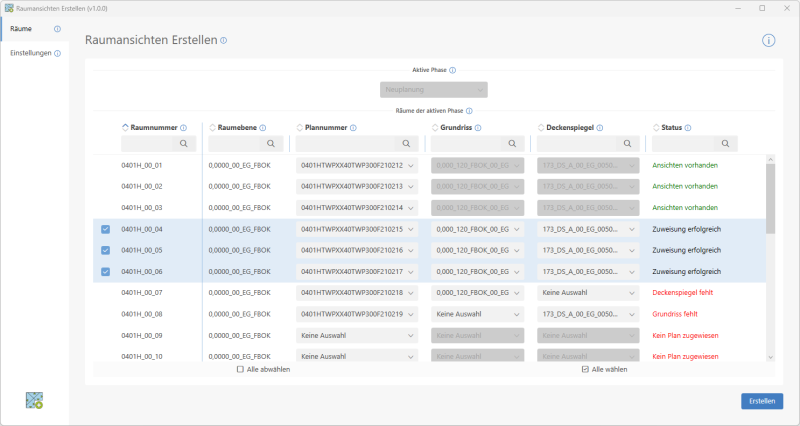Toggle the Alle wählen checkbox
The width and height of the screenshot is (800, 426).
tap(586, 369)
